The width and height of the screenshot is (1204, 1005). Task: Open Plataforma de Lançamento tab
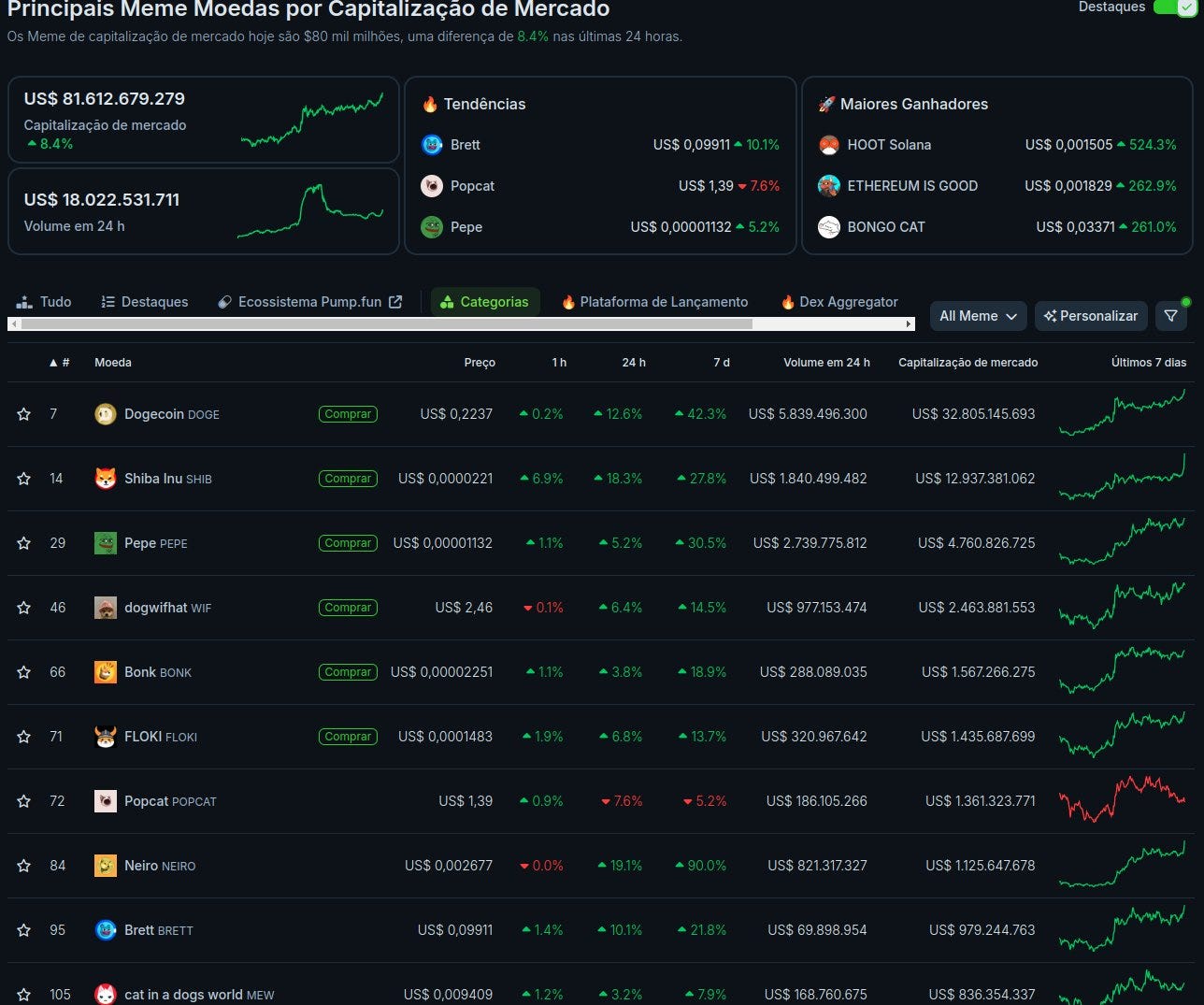pos(654,302)
